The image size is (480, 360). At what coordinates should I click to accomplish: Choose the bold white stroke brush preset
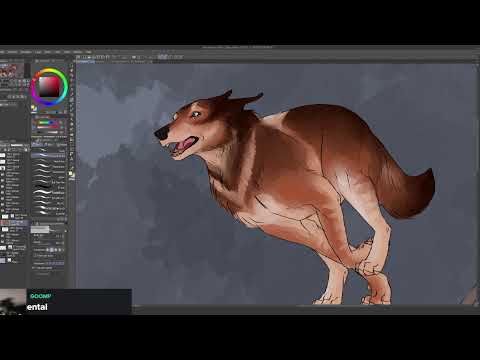pyautogui.click(x=42, y=192)
